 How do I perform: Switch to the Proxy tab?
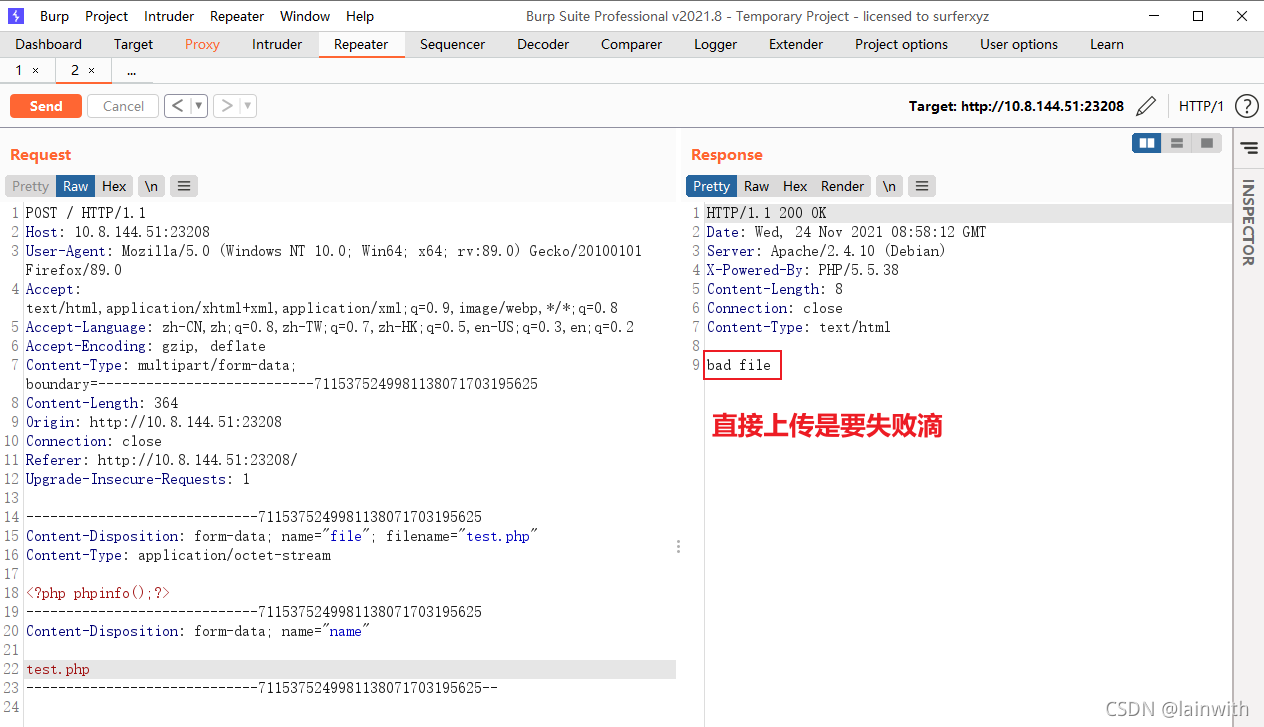pyautogui.click(x=202, y=44)
